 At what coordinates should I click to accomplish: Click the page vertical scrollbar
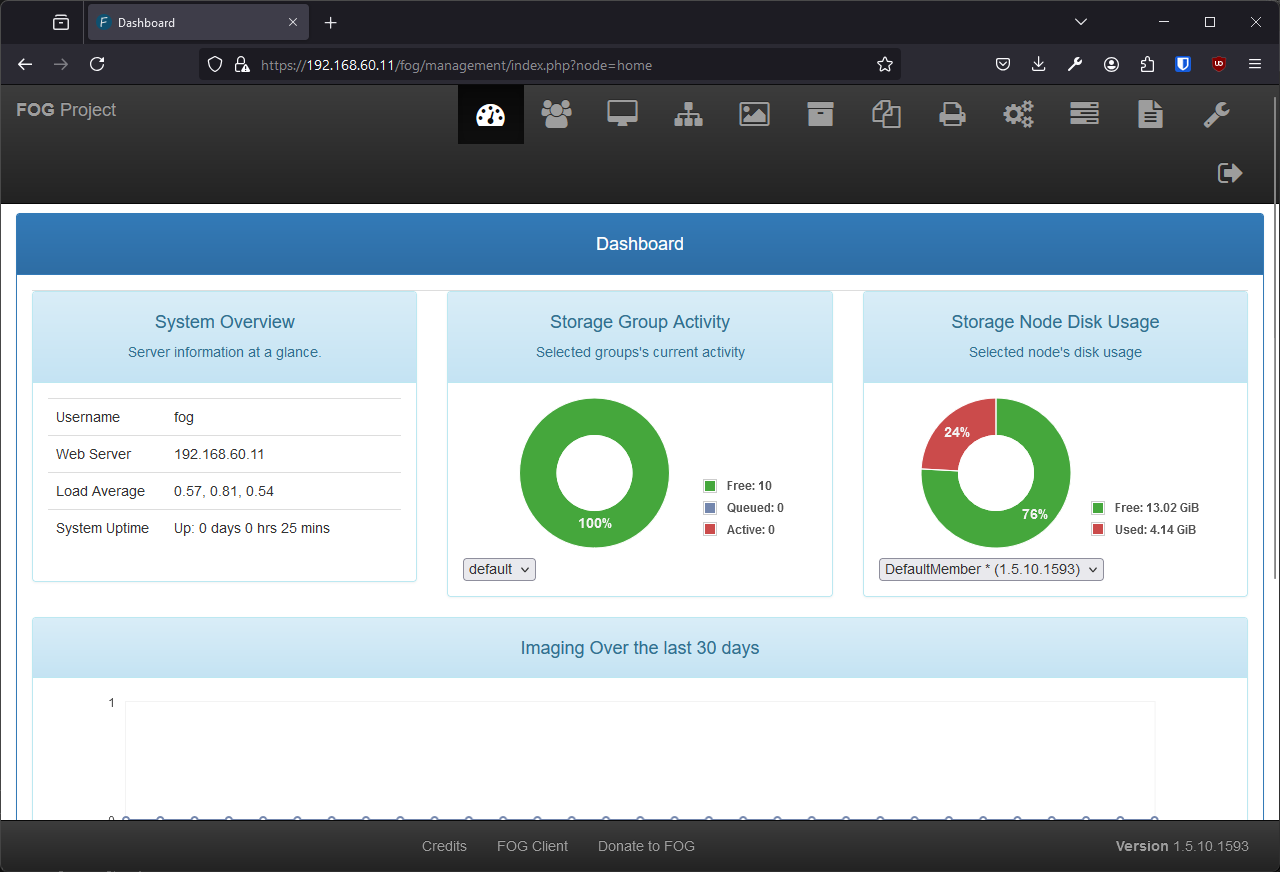tap(1274, 337)
